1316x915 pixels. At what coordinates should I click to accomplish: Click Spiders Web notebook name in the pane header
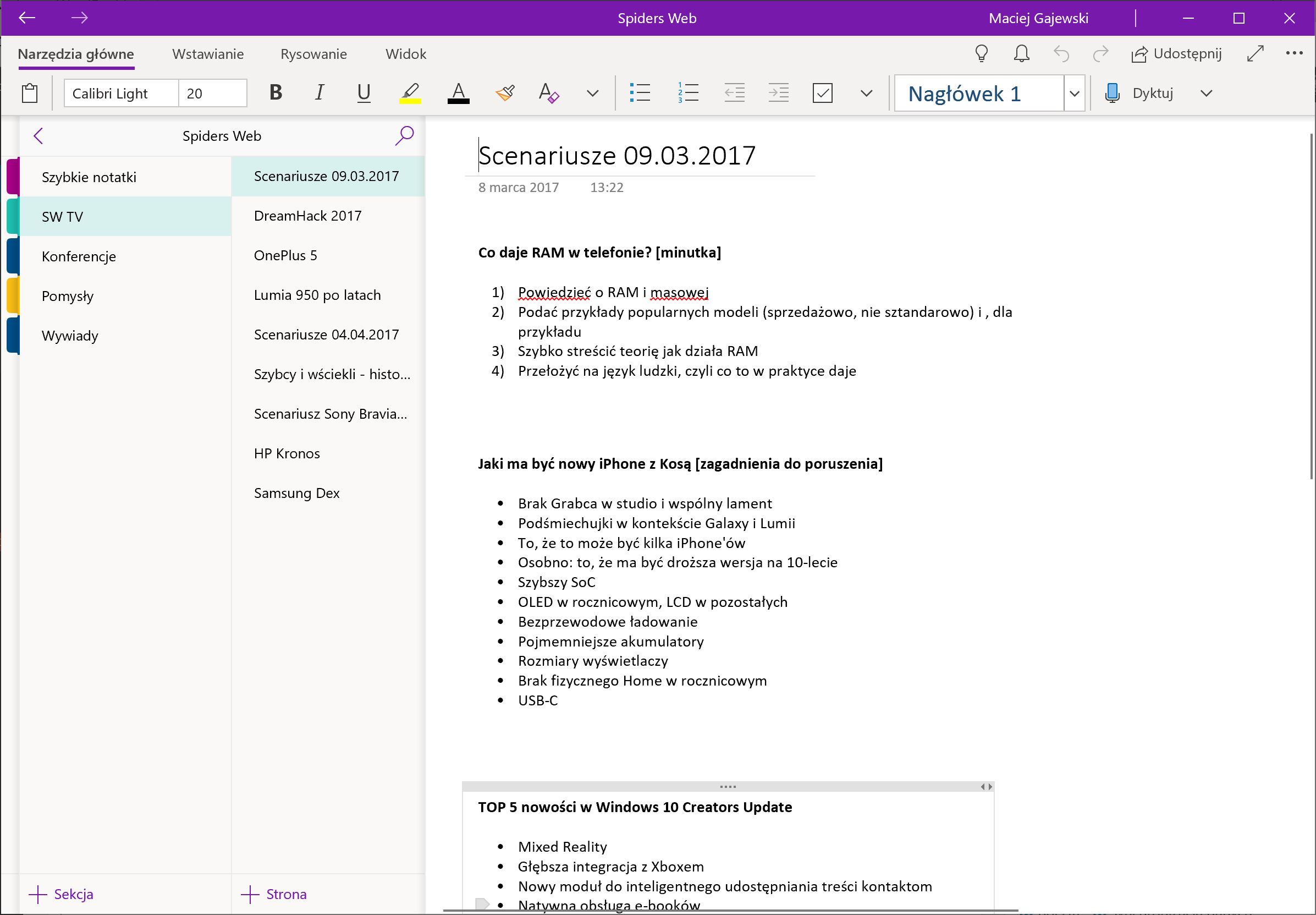(x=222, y=136)
